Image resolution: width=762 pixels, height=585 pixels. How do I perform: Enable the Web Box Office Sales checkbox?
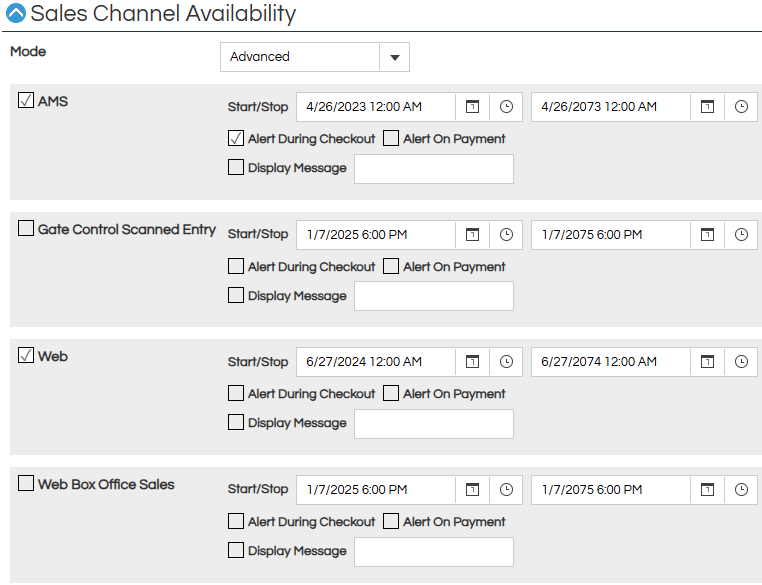click(x=26, y=484)
